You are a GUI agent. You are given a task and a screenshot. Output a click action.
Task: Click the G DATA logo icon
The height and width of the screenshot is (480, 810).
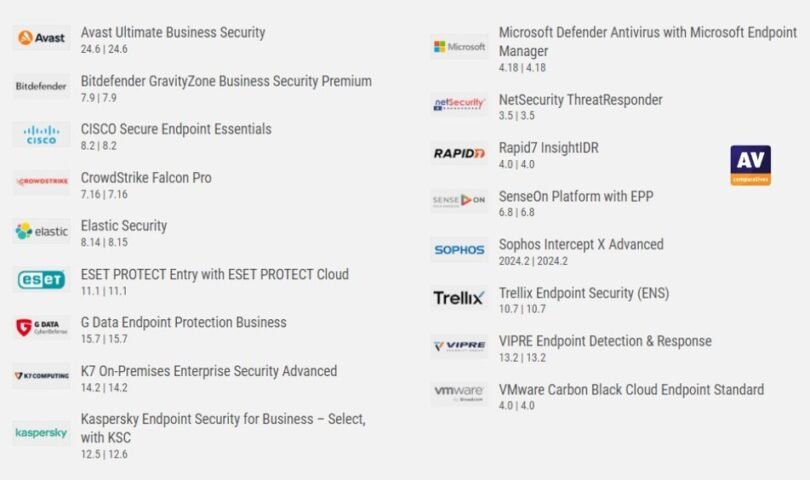click(42, 328)
